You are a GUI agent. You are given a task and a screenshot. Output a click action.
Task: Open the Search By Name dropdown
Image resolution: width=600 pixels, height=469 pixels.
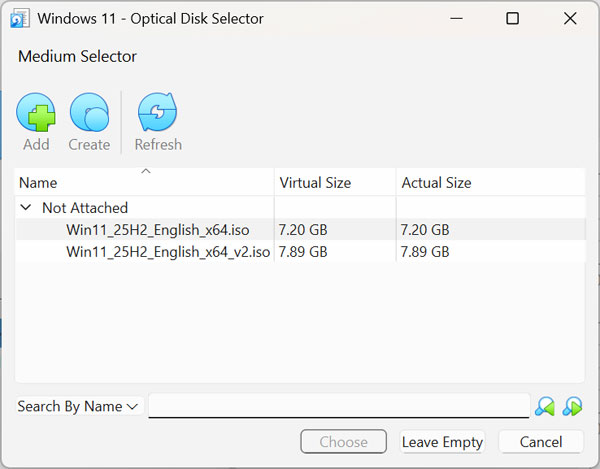click(x=79, y=406)
